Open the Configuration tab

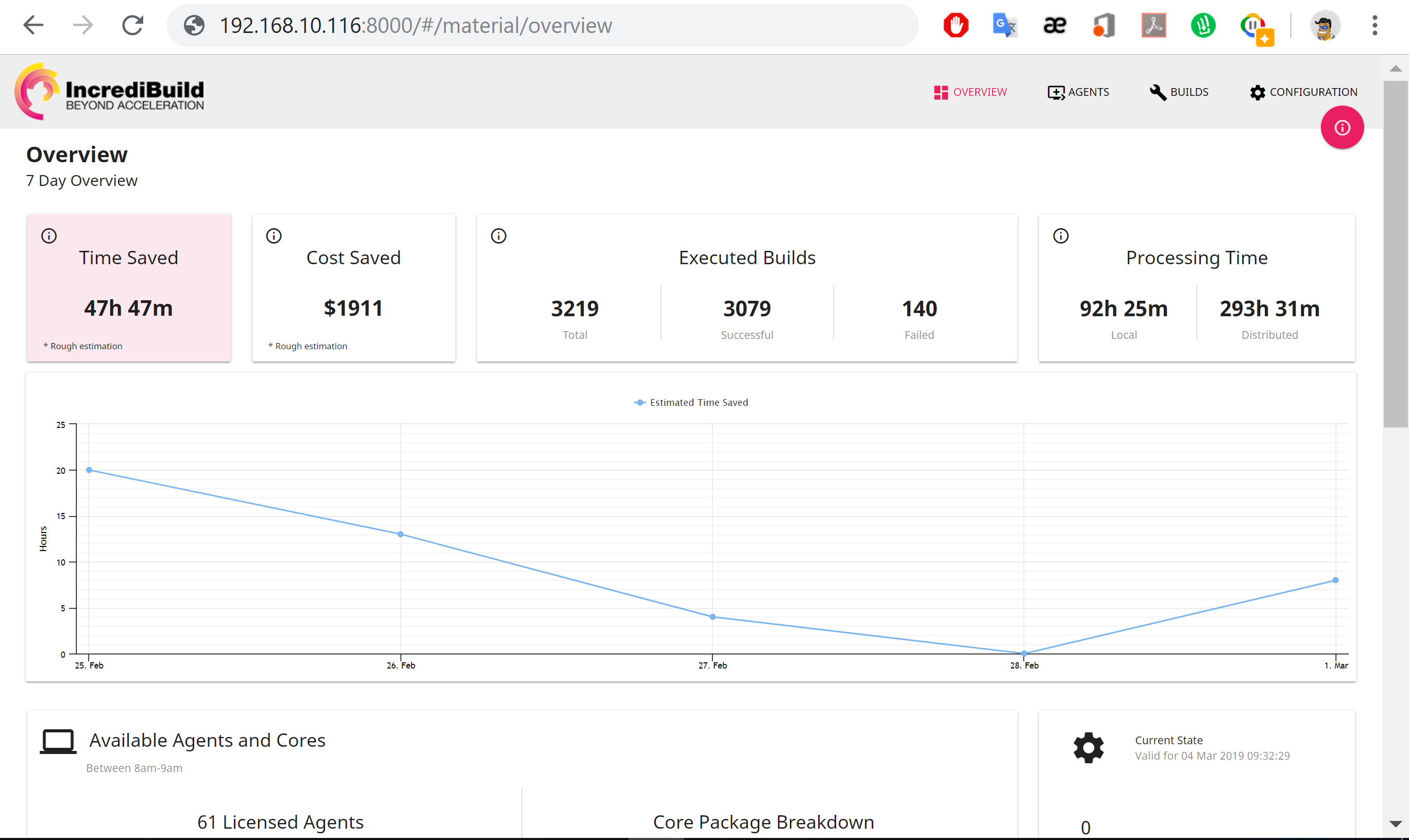tap(1304, 92)
